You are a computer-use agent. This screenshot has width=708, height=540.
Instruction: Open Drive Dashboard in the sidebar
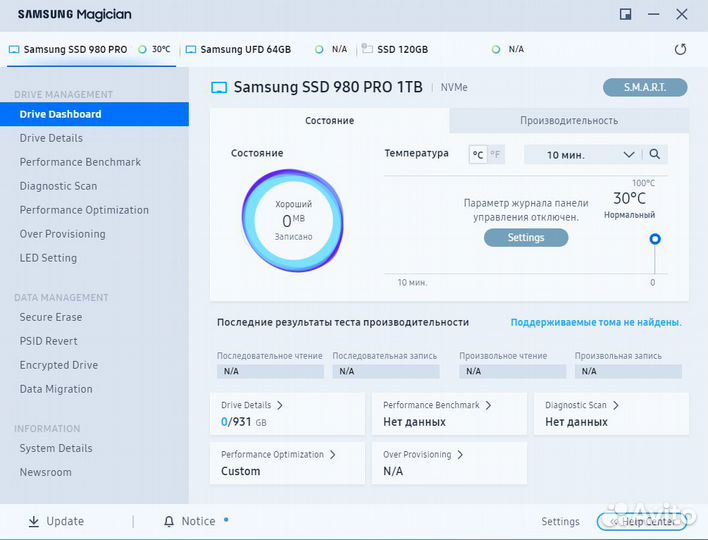94,114
